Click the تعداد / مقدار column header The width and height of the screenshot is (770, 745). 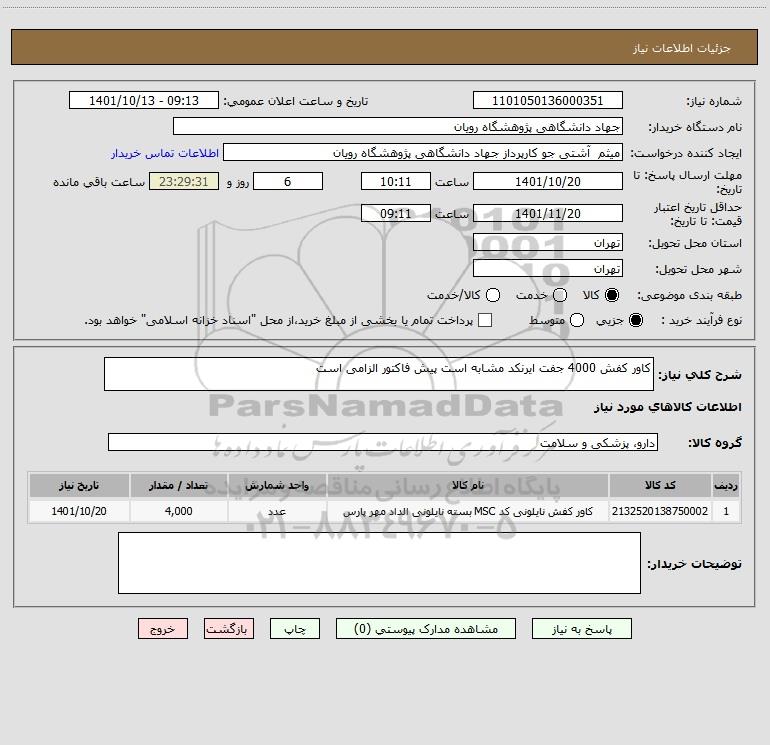pos(179,485)
